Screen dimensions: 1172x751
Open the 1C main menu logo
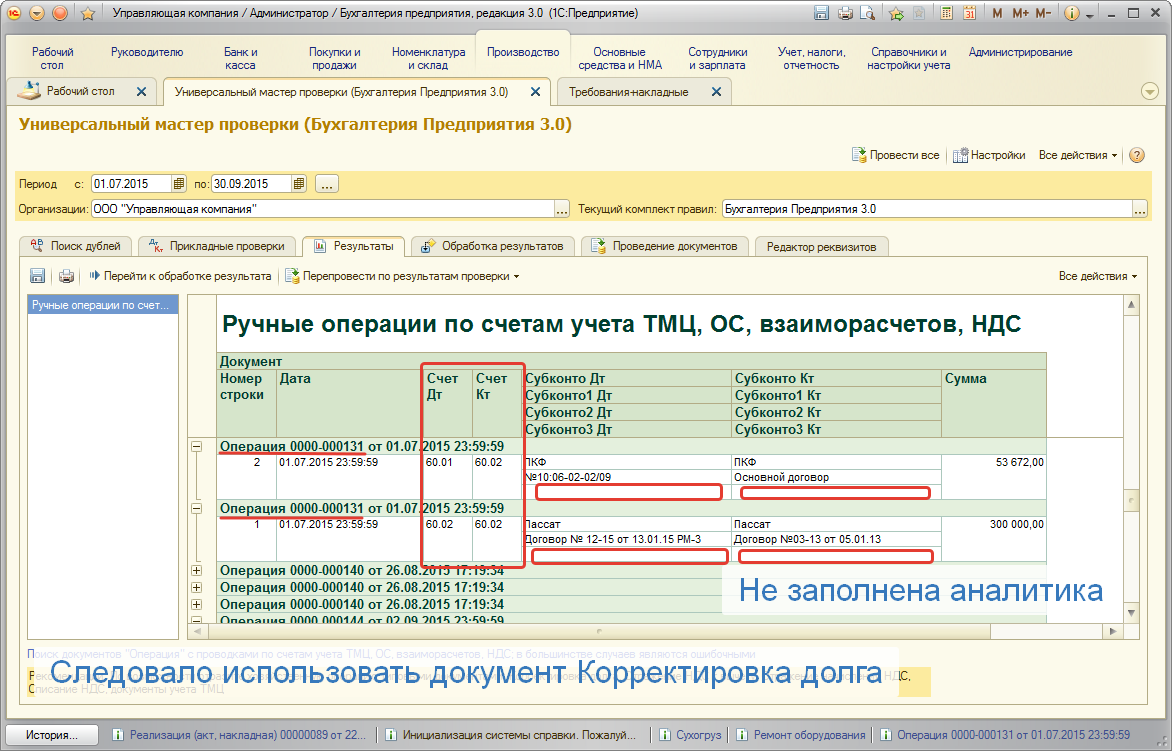pos(14,13)
